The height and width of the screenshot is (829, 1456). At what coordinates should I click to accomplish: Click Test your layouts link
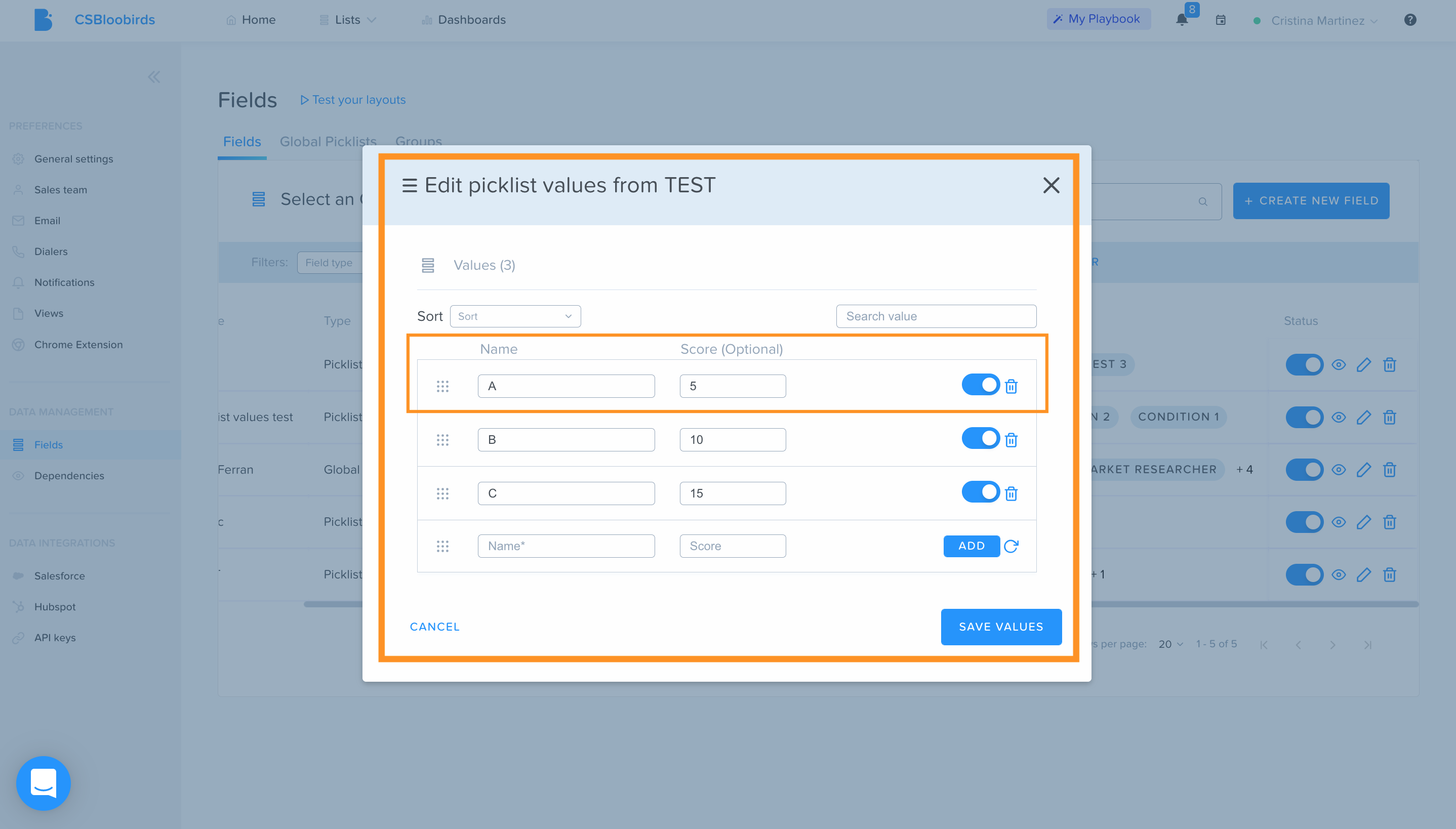tap(352, 100)
